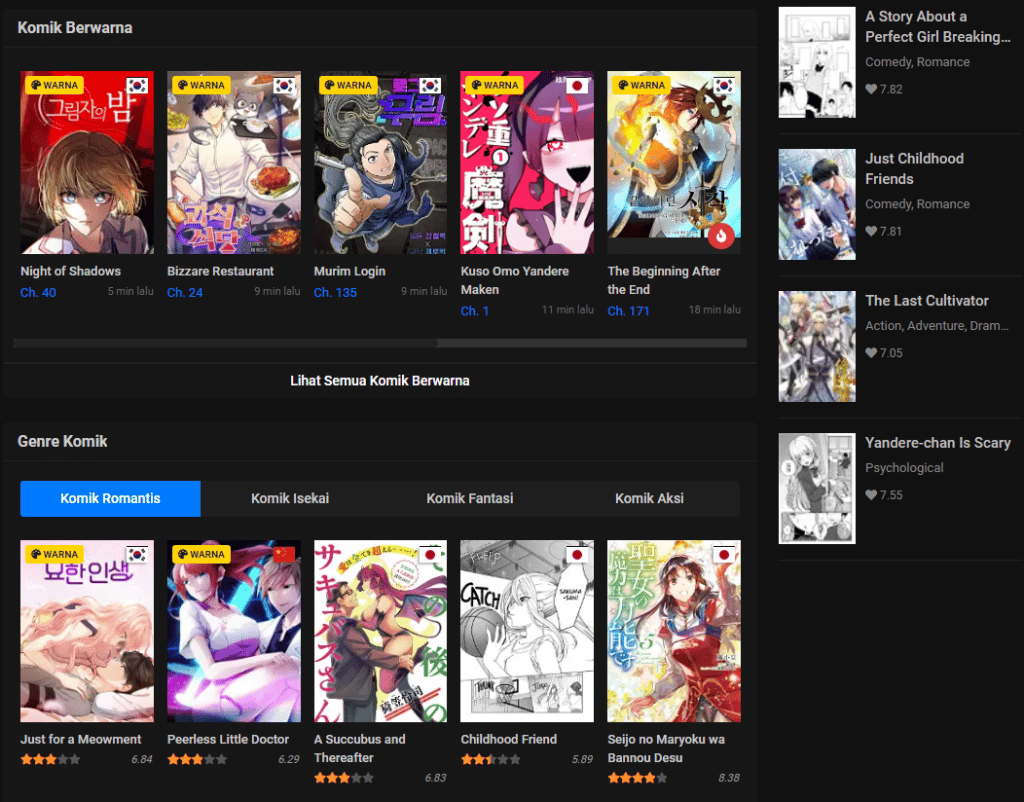Click the star rating of Seijo no Maryoku wa Bannou Desu
The width and height of the screenshot is (1024, 802).
click(637, 777)
